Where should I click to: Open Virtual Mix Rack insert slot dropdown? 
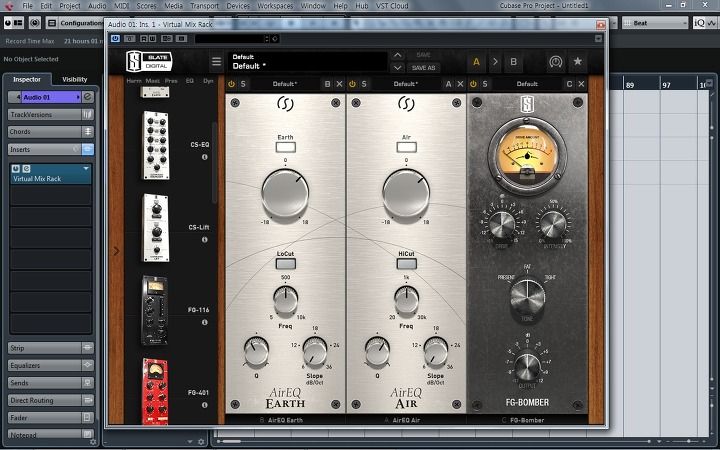point(86,169)
